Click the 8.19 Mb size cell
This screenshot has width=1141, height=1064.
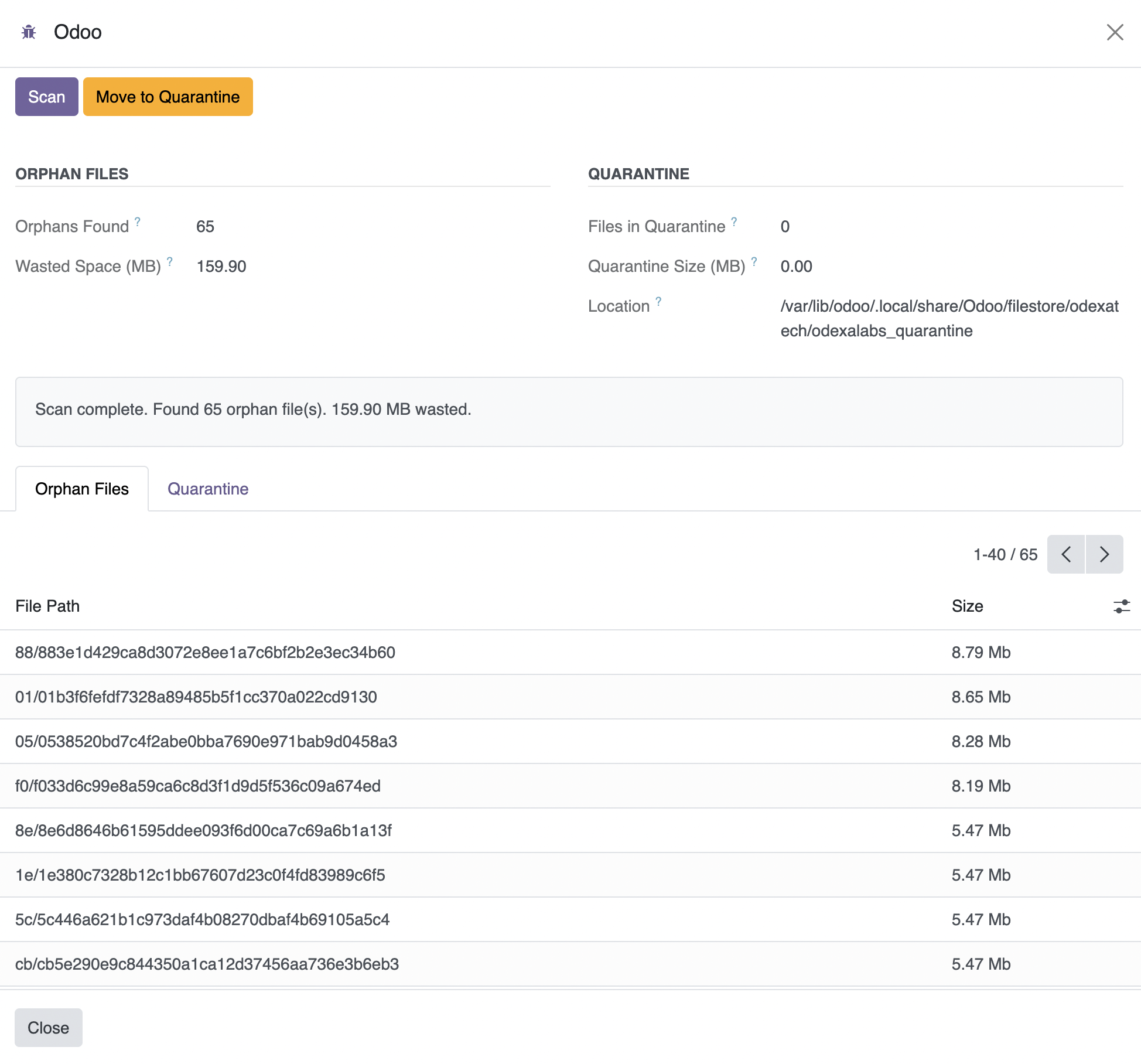point(981,786)
